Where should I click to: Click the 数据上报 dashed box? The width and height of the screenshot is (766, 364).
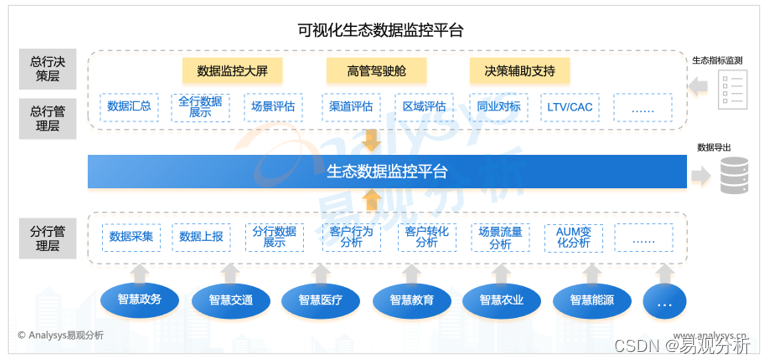coord(201,237)
